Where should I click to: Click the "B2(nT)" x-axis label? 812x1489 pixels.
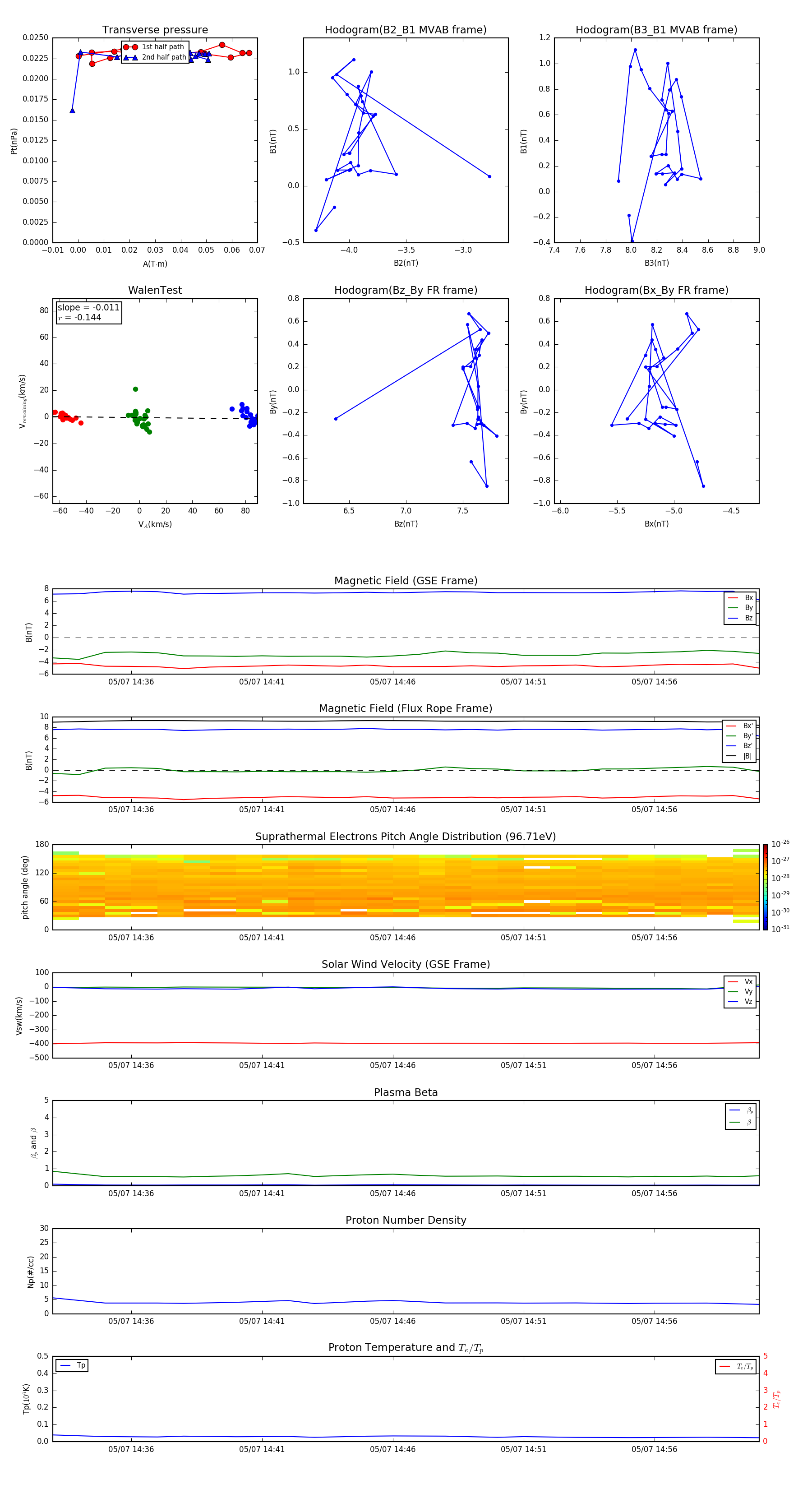click(x=406, y=263)
